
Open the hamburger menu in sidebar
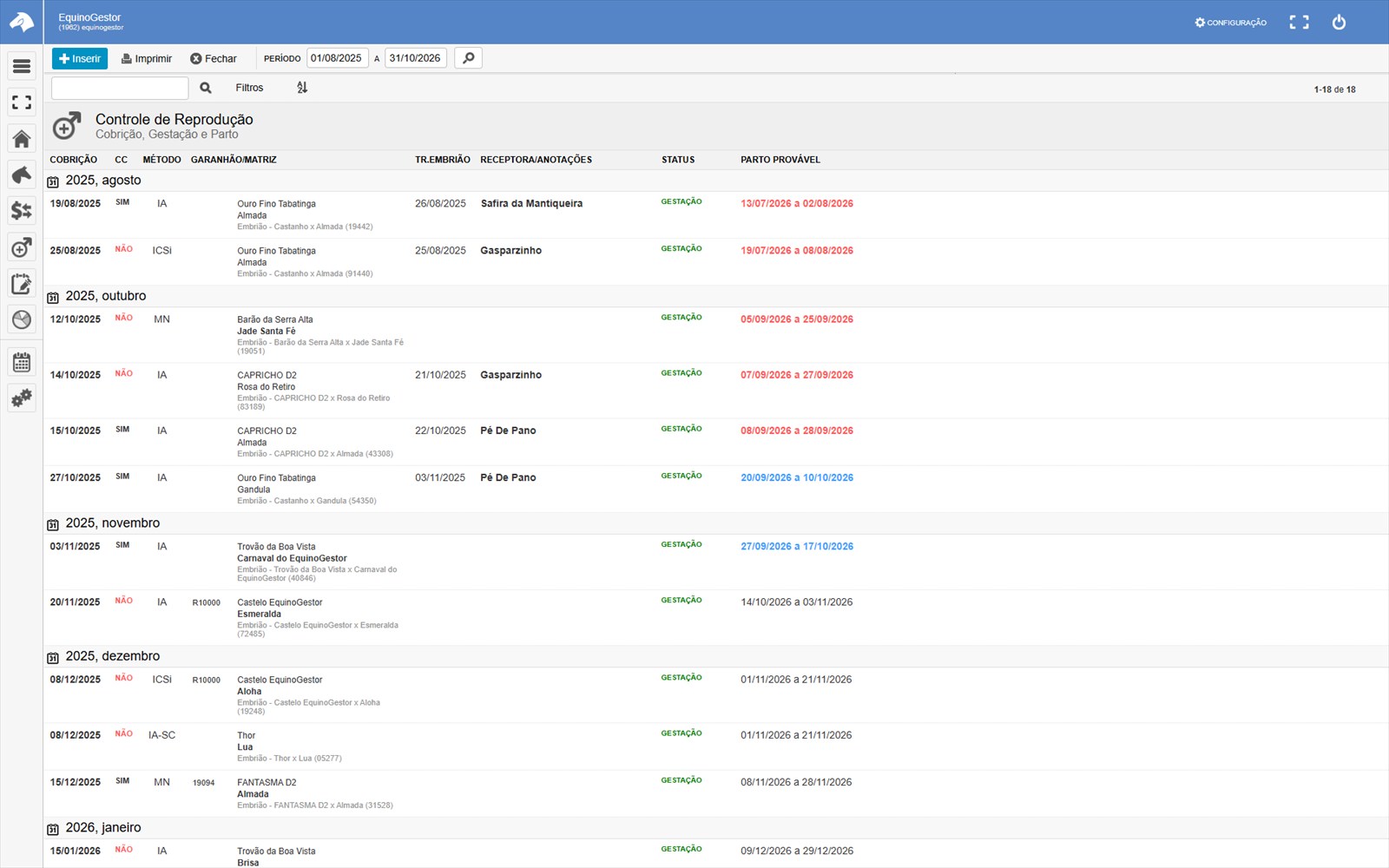click(x=22, y=66)
